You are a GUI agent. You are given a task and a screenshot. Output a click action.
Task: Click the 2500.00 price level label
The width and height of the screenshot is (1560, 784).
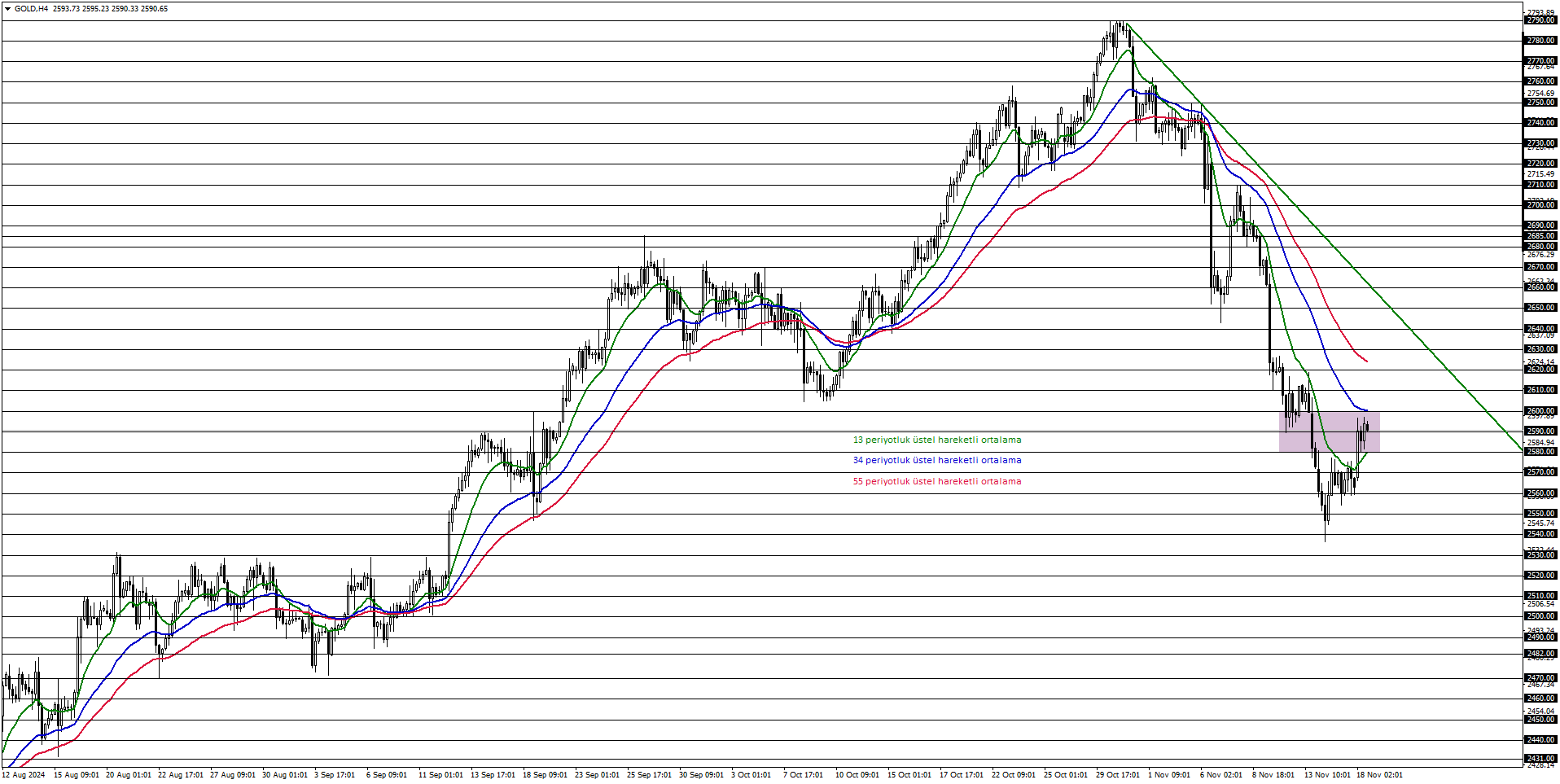(x=1540, y=616)
